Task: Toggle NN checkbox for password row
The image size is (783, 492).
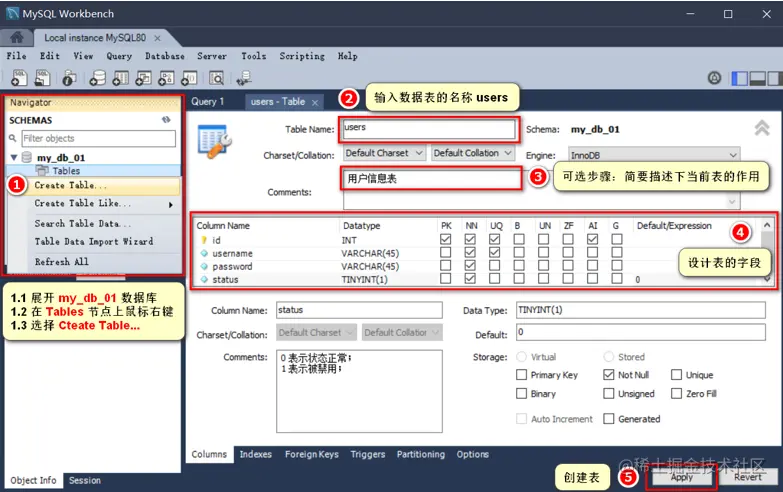Action: click(470, 265)
